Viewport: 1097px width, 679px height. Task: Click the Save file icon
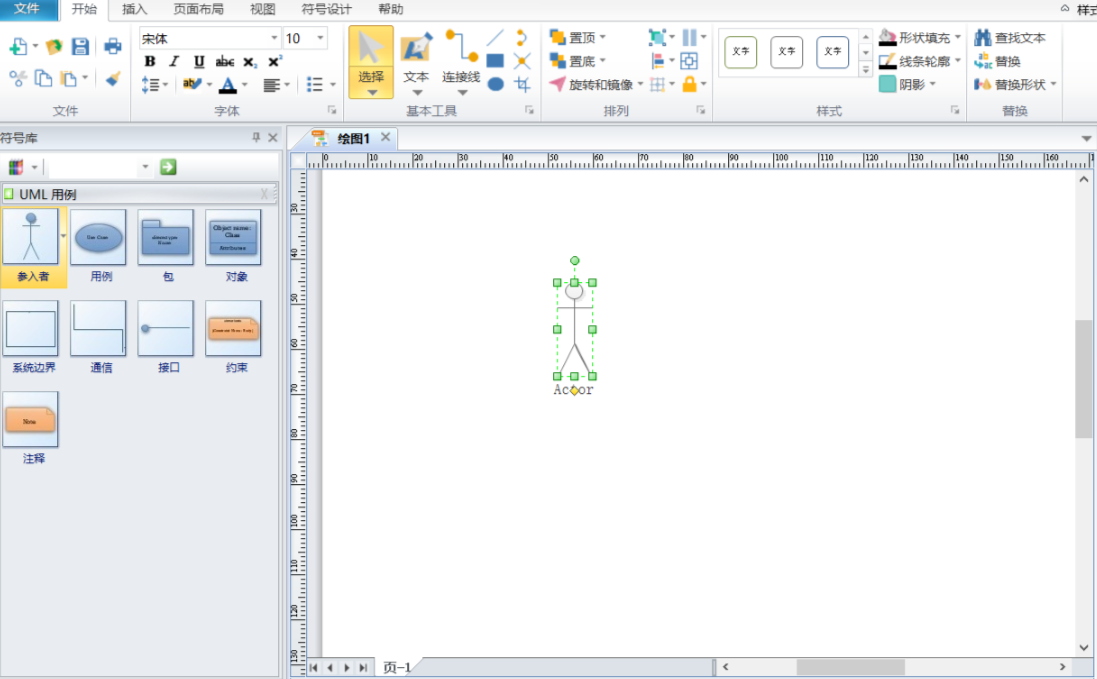(80, 47)
